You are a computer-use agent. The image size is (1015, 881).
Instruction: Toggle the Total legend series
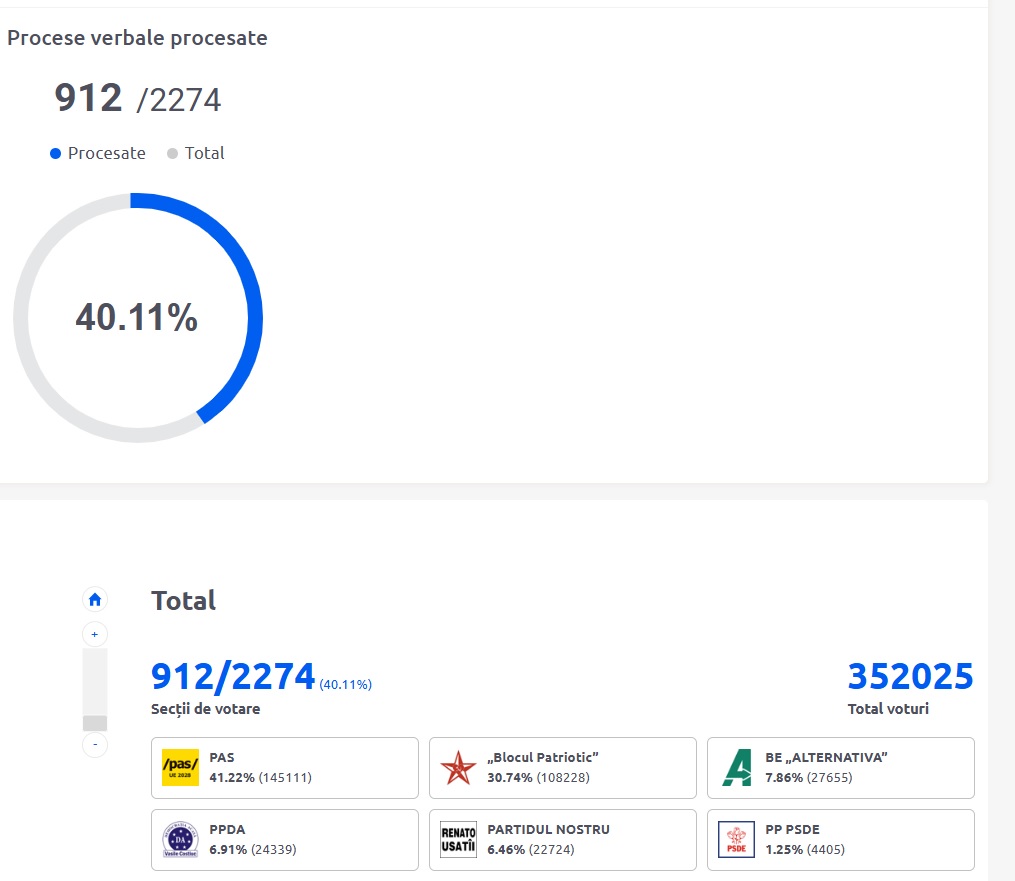tap(196, 153)
